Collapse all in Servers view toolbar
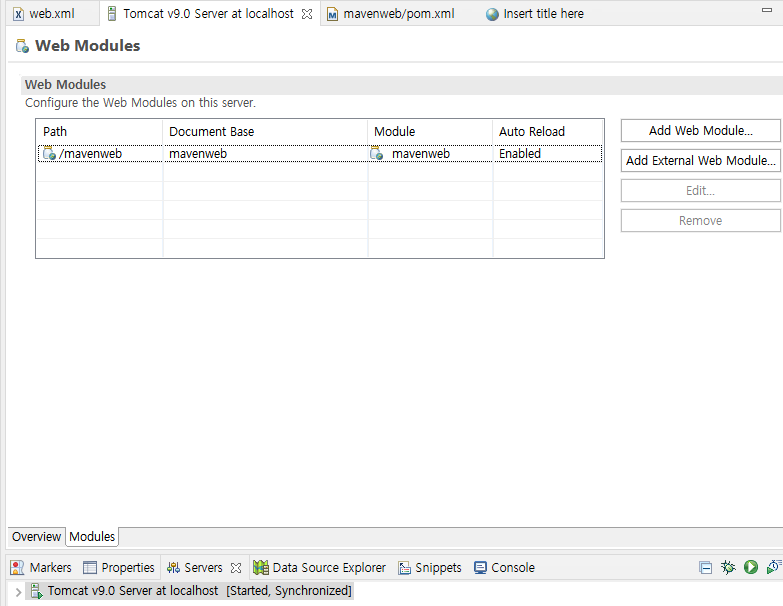Screen dimensions: 783x606 tap(706, 568)
